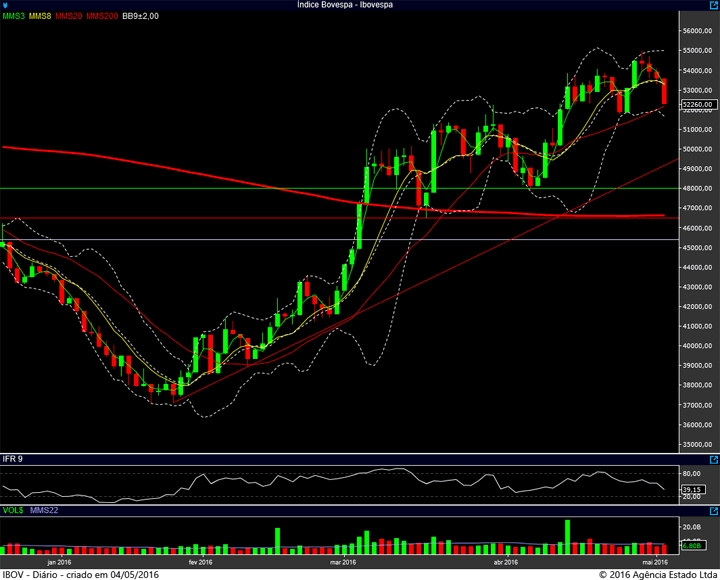The width and height of the screenshot is (720, 580).
Task: Pop out the VOL$ volume panel
Action: pyautogui.click(x=714, y=511)
